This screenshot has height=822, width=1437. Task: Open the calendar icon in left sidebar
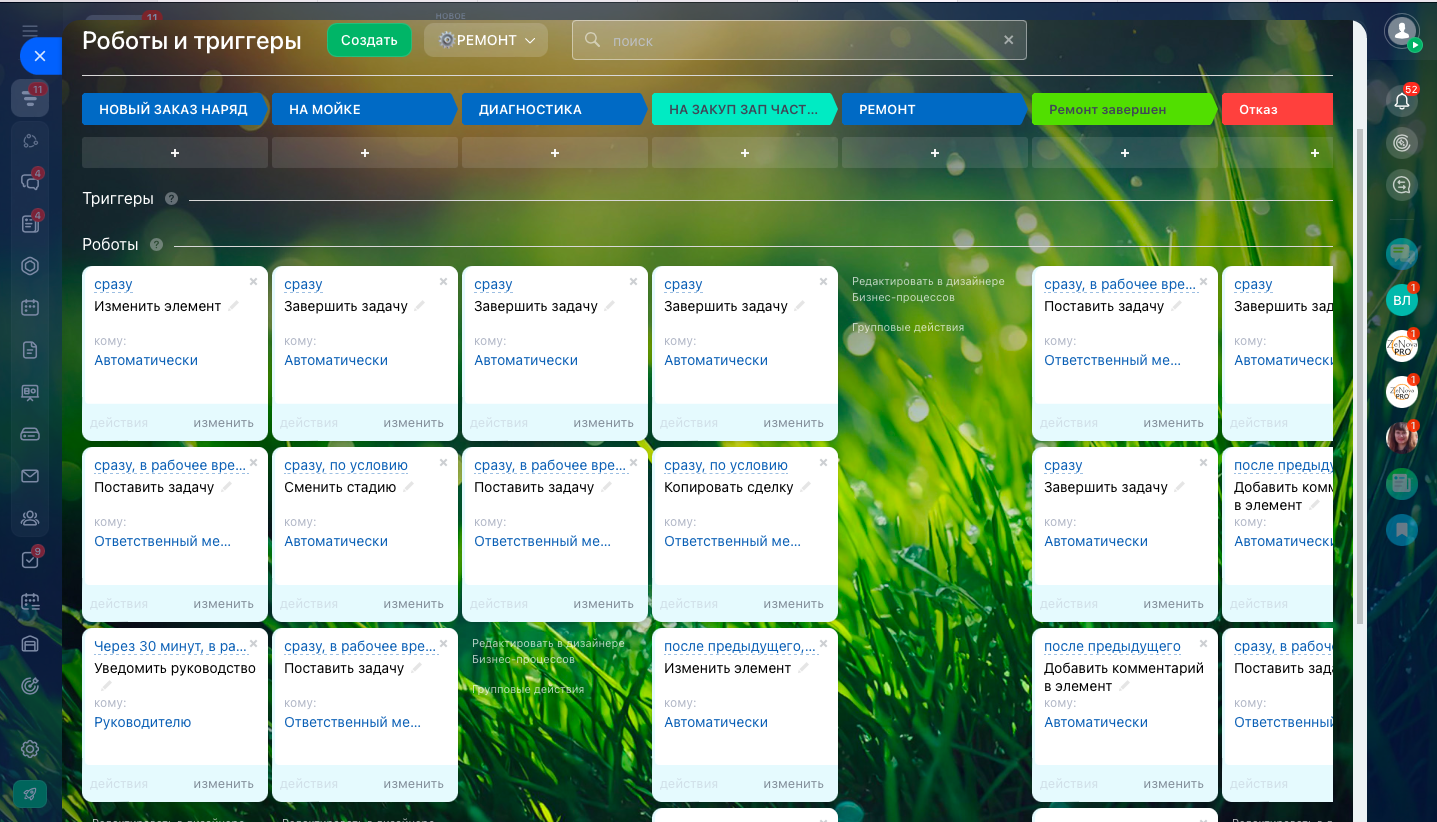[x=30, y=308]
